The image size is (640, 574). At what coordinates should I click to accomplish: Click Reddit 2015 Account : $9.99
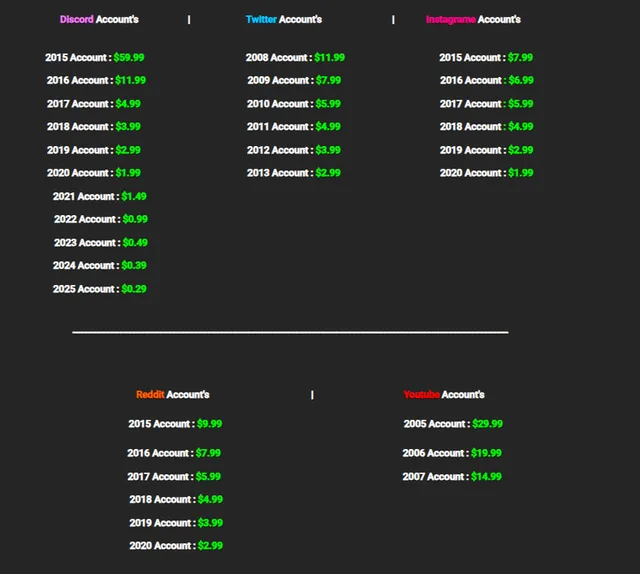point(175,424)
